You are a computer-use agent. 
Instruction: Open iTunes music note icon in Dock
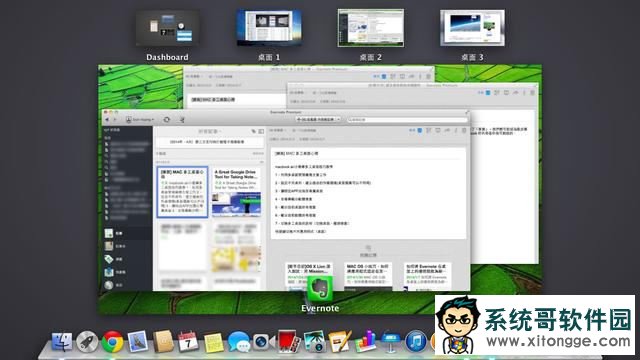point(416,341)
